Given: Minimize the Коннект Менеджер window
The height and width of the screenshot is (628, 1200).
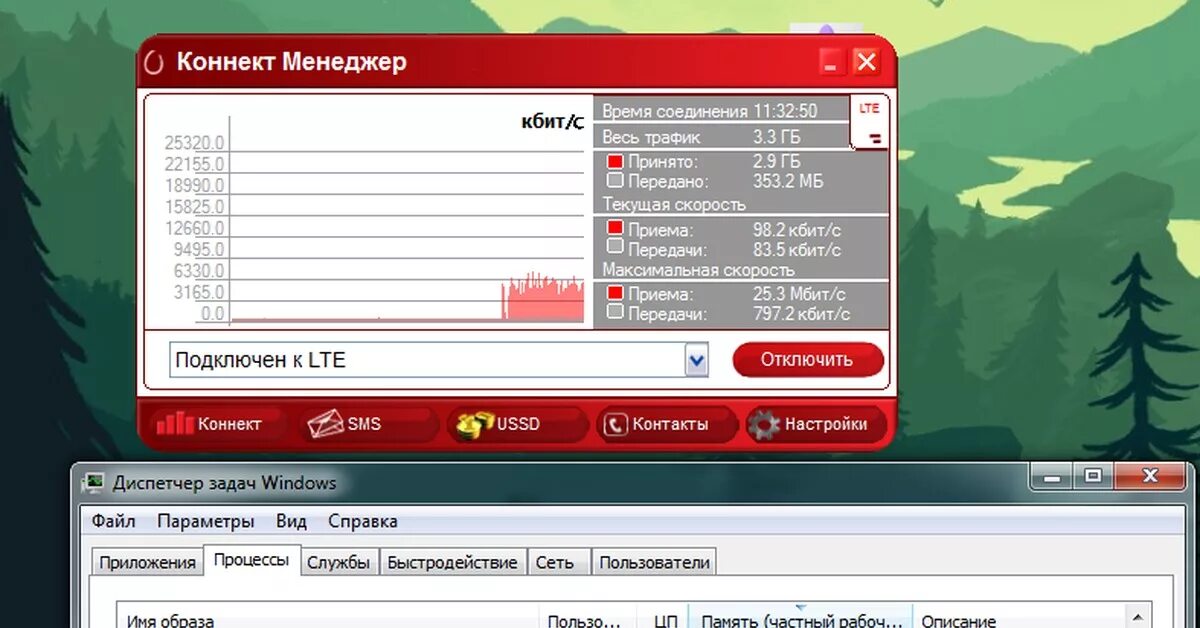Looking at the screenshot, I should [832, 62].
